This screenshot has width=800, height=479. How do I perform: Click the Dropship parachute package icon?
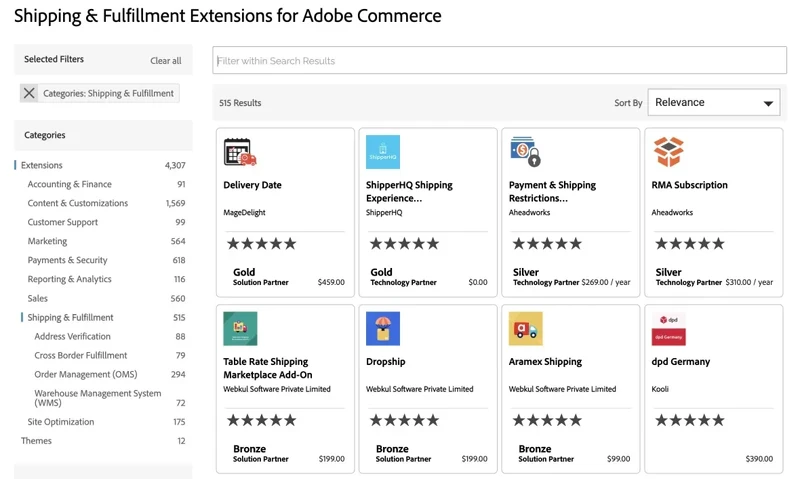pos(383,329)
